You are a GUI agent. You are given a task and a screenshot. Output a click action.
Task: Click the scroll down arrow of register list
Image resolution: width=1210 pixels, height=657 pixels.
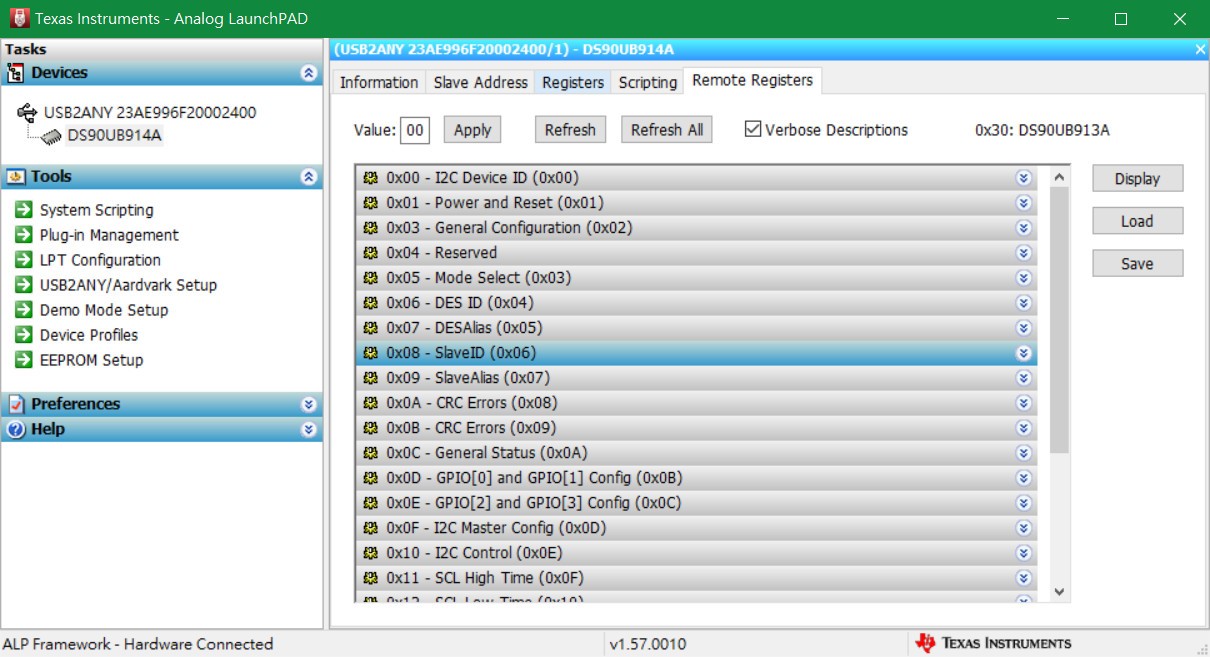pos(1060,592)
